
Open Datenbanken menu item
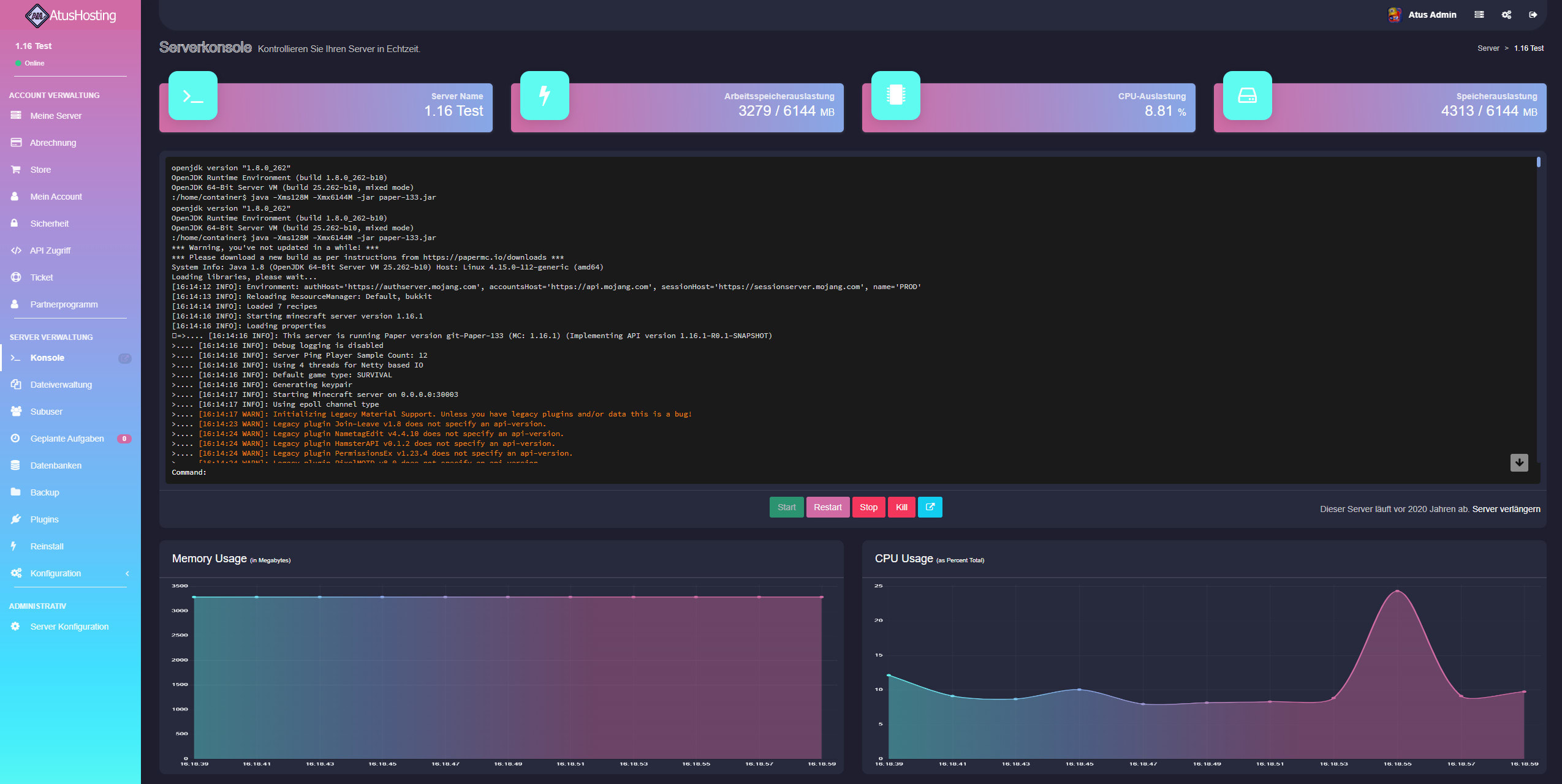pyautogui.click(x=70, y=466)
